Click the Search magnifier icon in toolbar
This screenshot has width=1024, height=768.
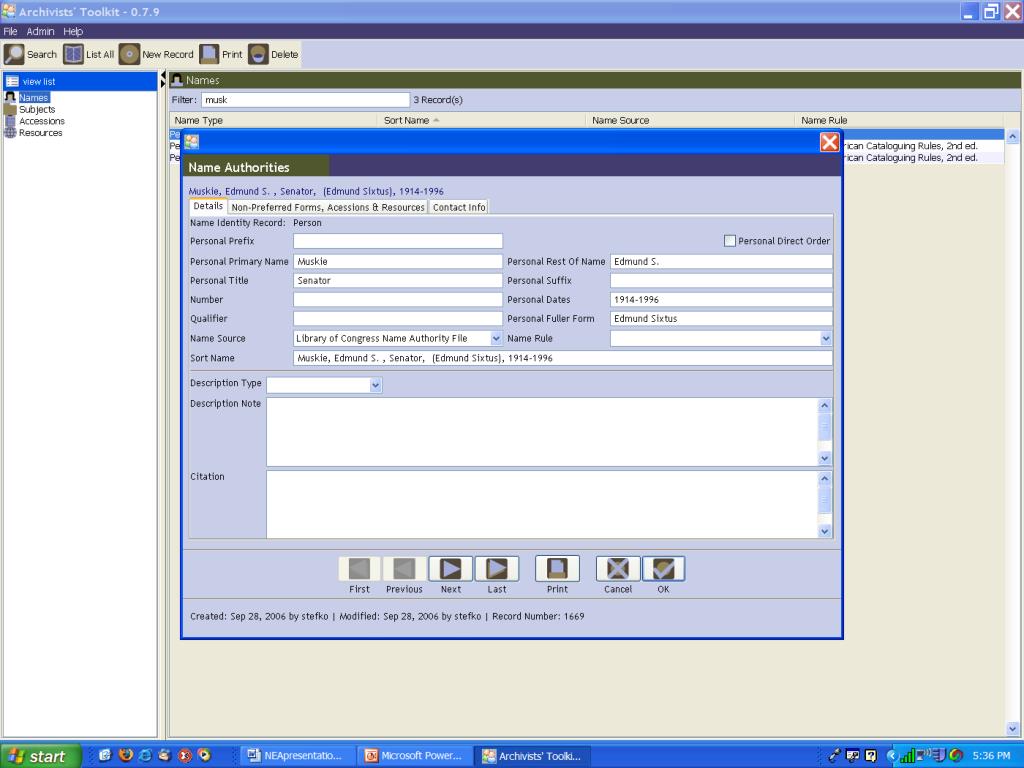14,54
